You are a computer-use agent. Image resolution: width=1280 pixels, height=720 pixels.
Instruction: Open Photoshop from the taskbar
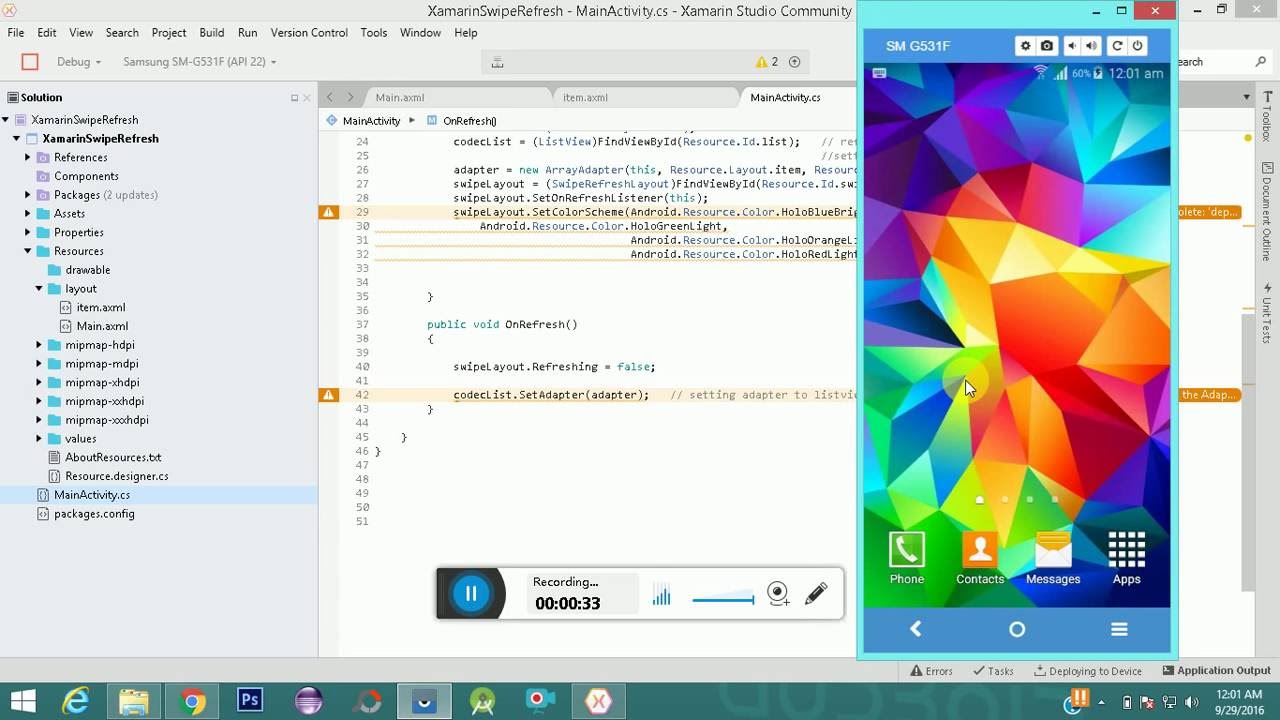click(250, 701)
